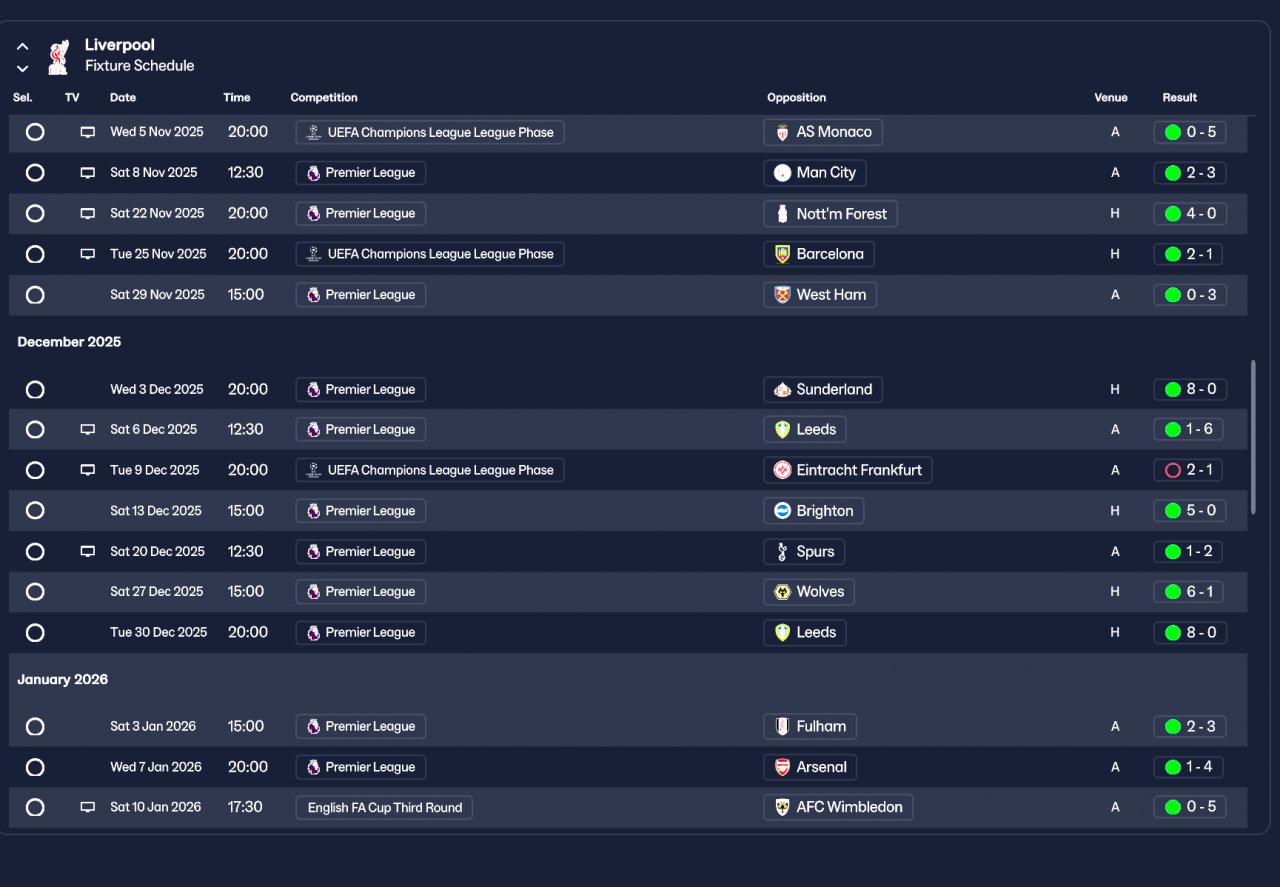Click the AS Monaco club crest
Screen dimensions: 1280x887
pyautogui.click(x=782, y=132)
